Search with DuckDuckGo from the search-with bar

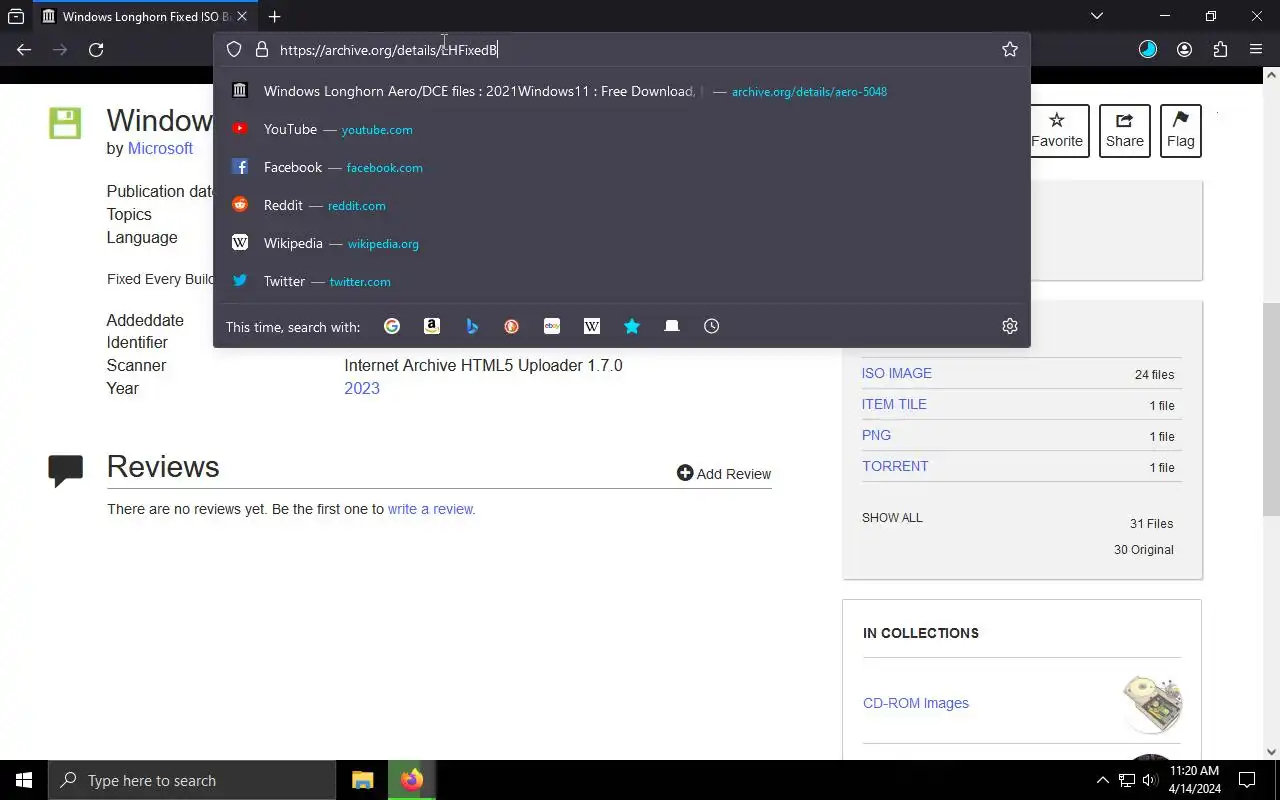(512, 326)
